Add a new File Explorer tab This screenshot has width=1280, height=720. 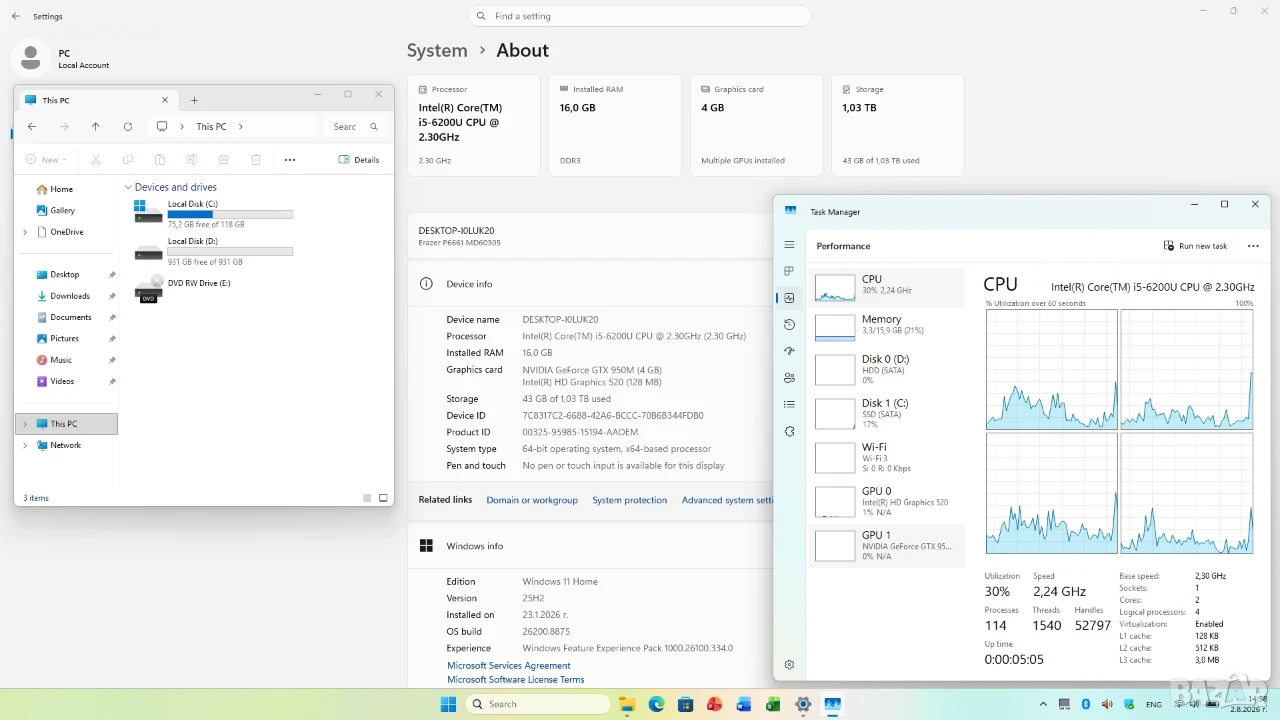194,100
